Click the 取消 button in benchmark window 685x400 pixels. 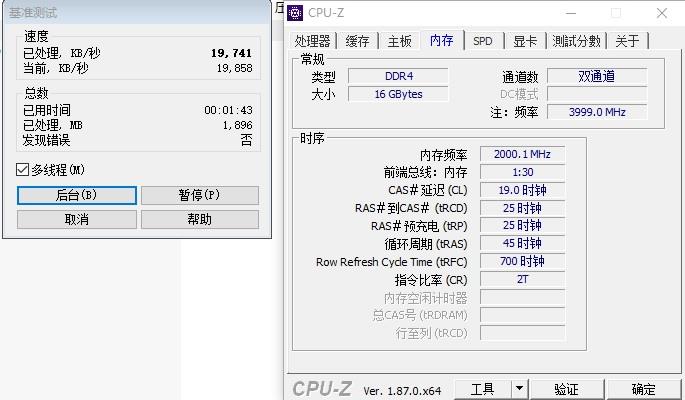tap(77, 219)
